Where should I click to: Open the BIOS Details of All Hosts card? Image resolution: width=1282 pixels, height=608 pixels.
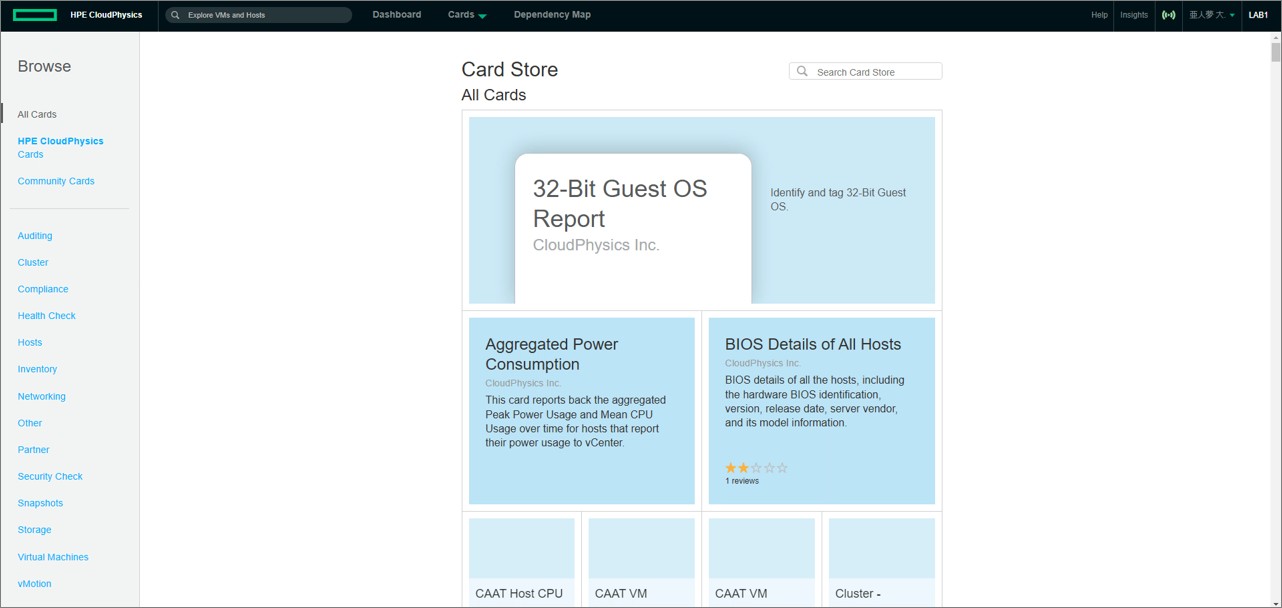click(x=822, y=411)
